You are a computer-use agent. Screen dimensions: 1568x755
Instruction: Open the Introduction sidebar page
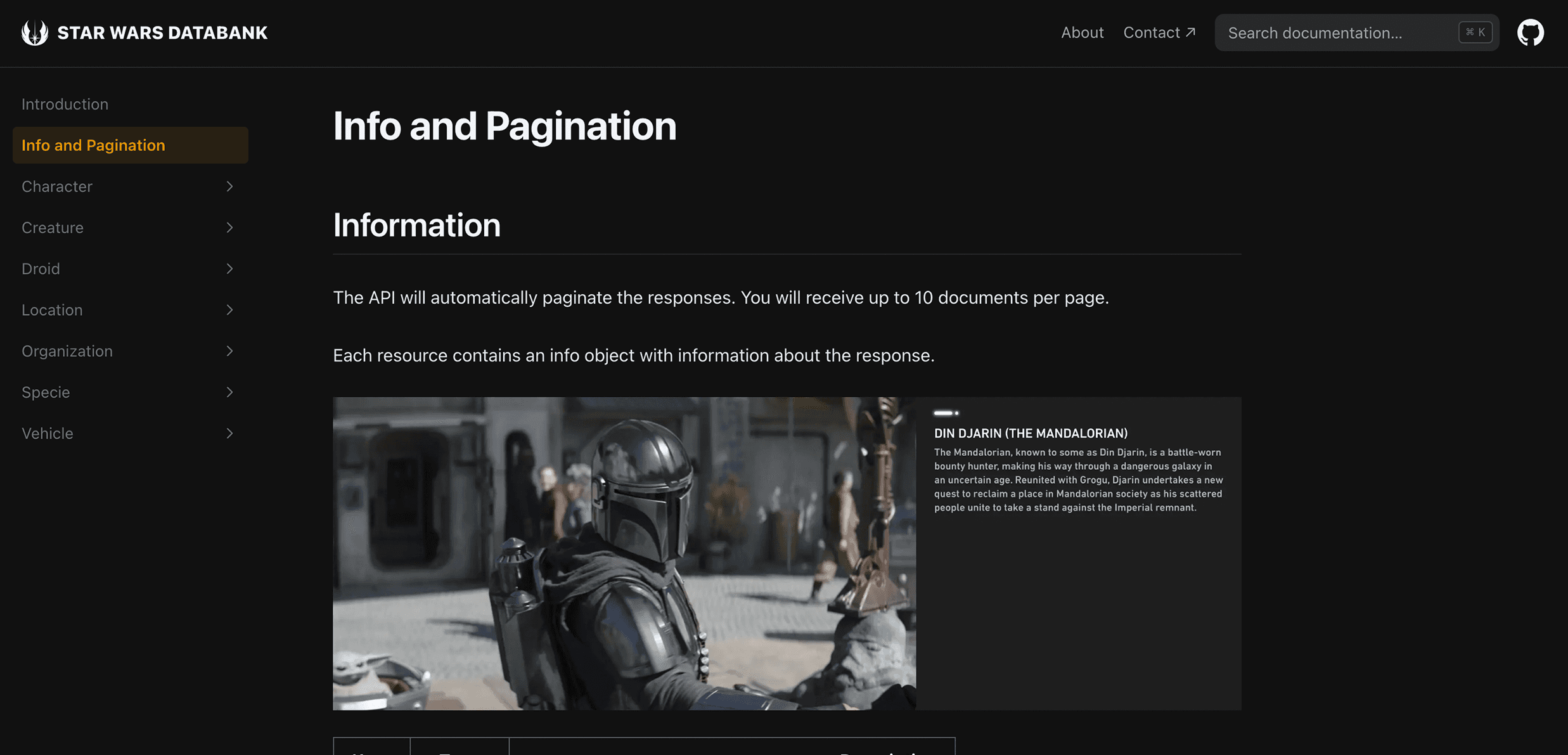click(x=65, y=104)
